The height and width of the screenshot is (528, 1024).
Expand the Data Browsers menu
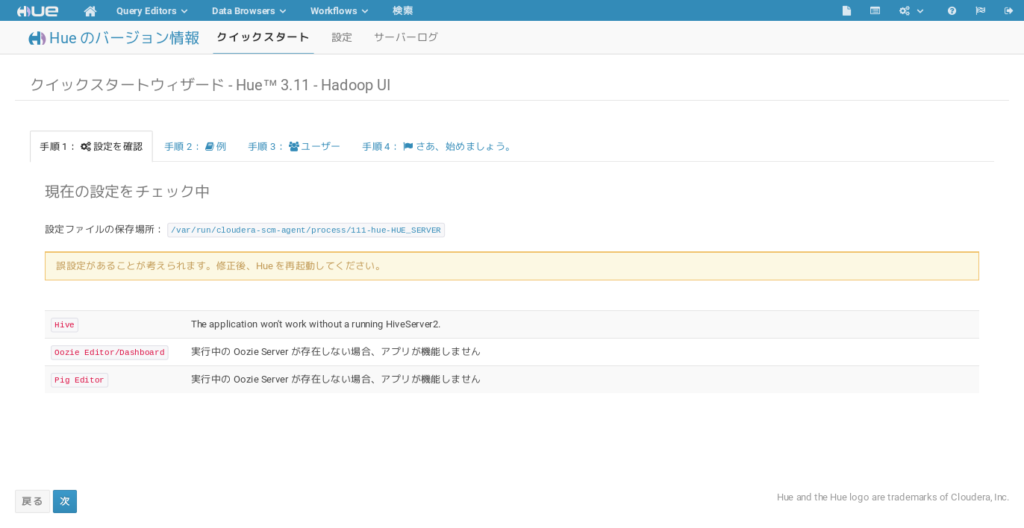(249, 11)
